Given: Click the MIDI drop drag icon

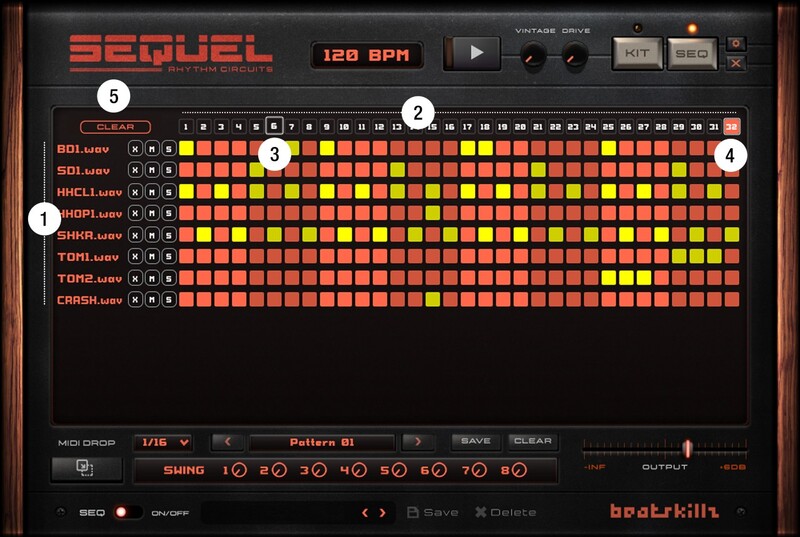Looking at the screenshot, I should coord(87,469).
